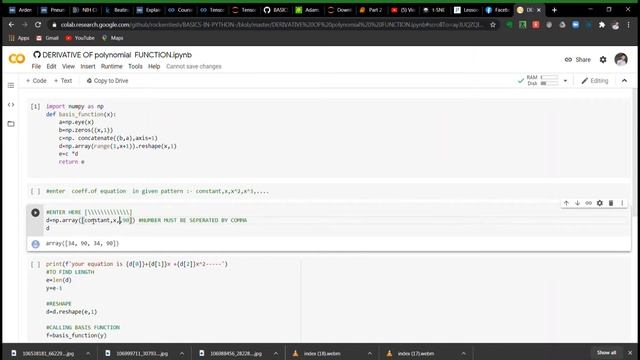Open the Tools menu
Screen dimensions: 640x360
tap(135, 67)
